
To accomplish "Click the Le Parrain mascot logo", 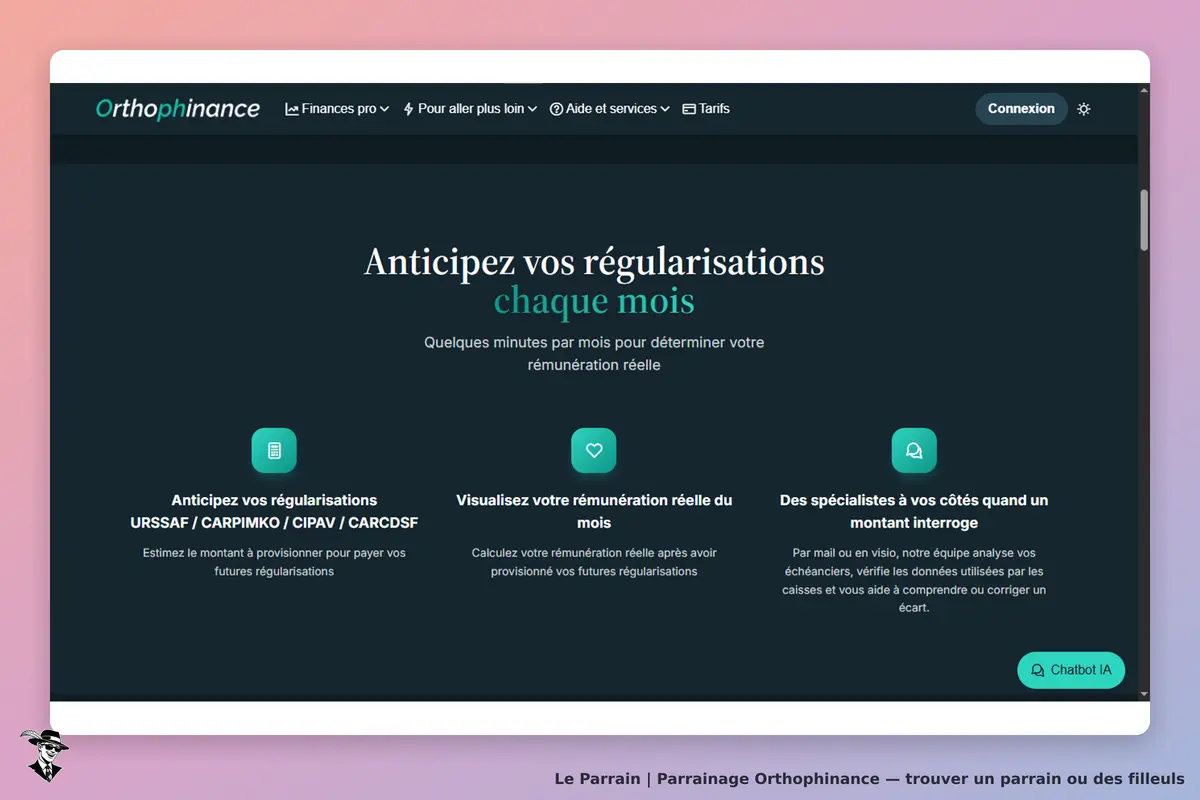I will coord(44,755).
